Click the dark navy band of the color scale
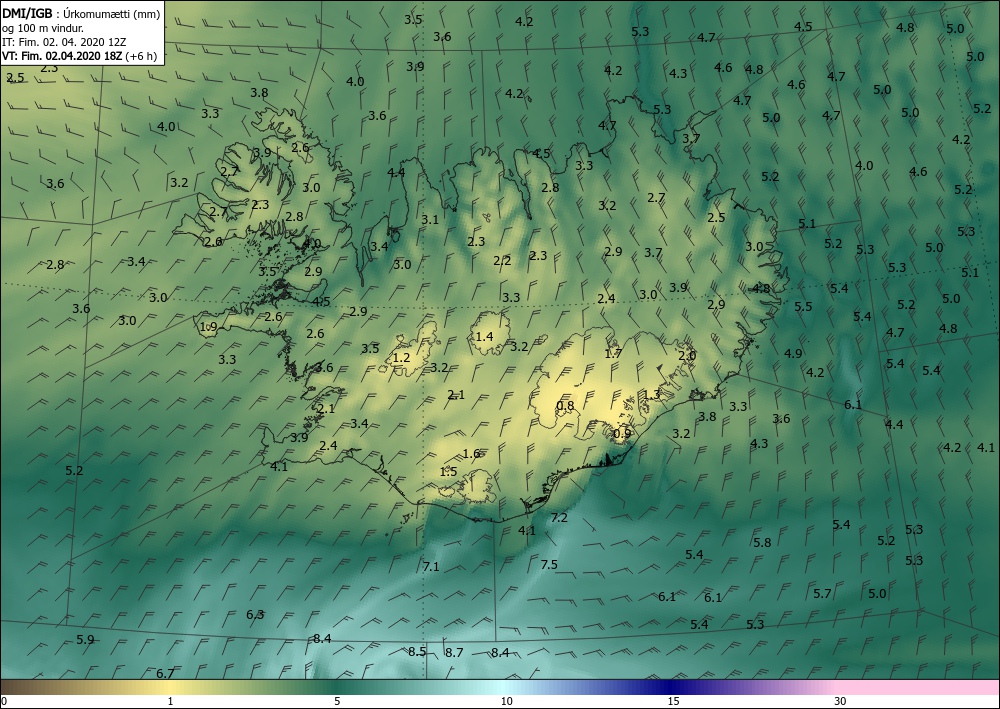Image resolution: width=1000 pixels, height=709 pixels. [670, 687]
